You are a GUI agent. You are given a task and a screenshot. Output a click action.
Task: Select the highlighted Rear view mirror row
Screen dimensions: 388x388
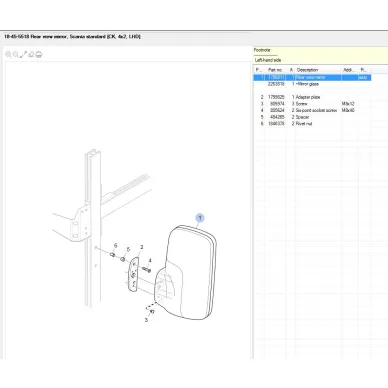pos(312,77)
